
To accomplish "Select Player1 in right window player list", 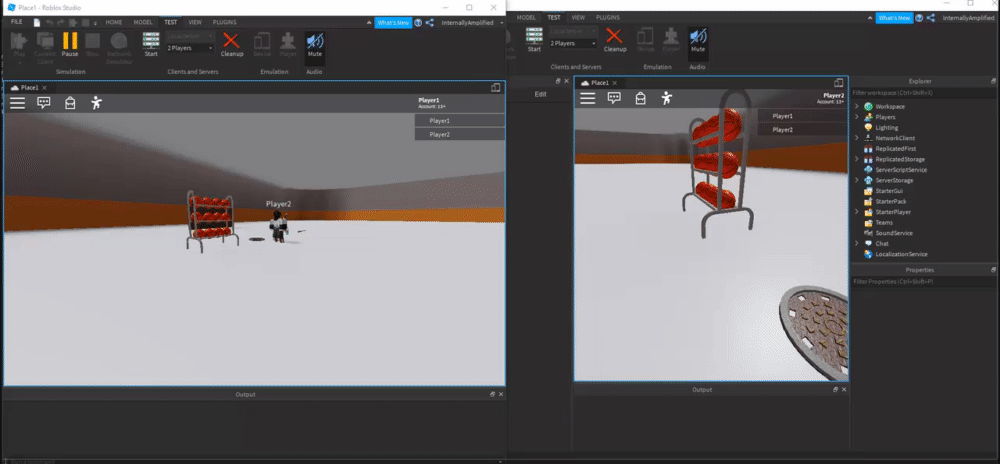I will pos(803,116).
